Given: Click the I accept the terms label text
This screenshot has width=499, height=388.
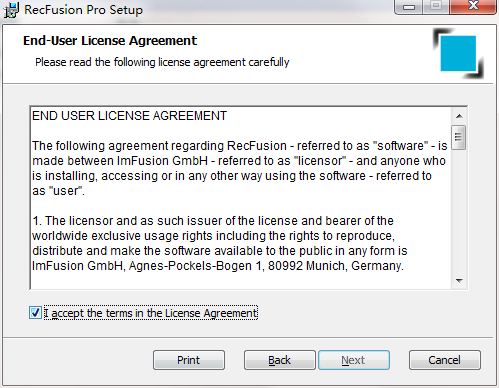Looking at the screenshot, I should (151, 313).
